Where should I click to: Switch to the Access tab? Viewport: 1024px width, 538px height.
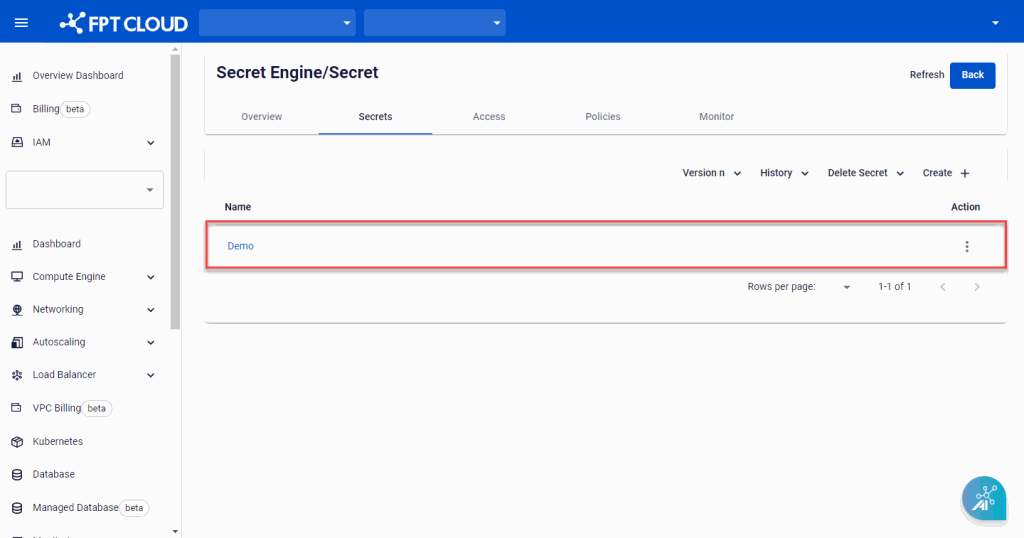point(488,117)
